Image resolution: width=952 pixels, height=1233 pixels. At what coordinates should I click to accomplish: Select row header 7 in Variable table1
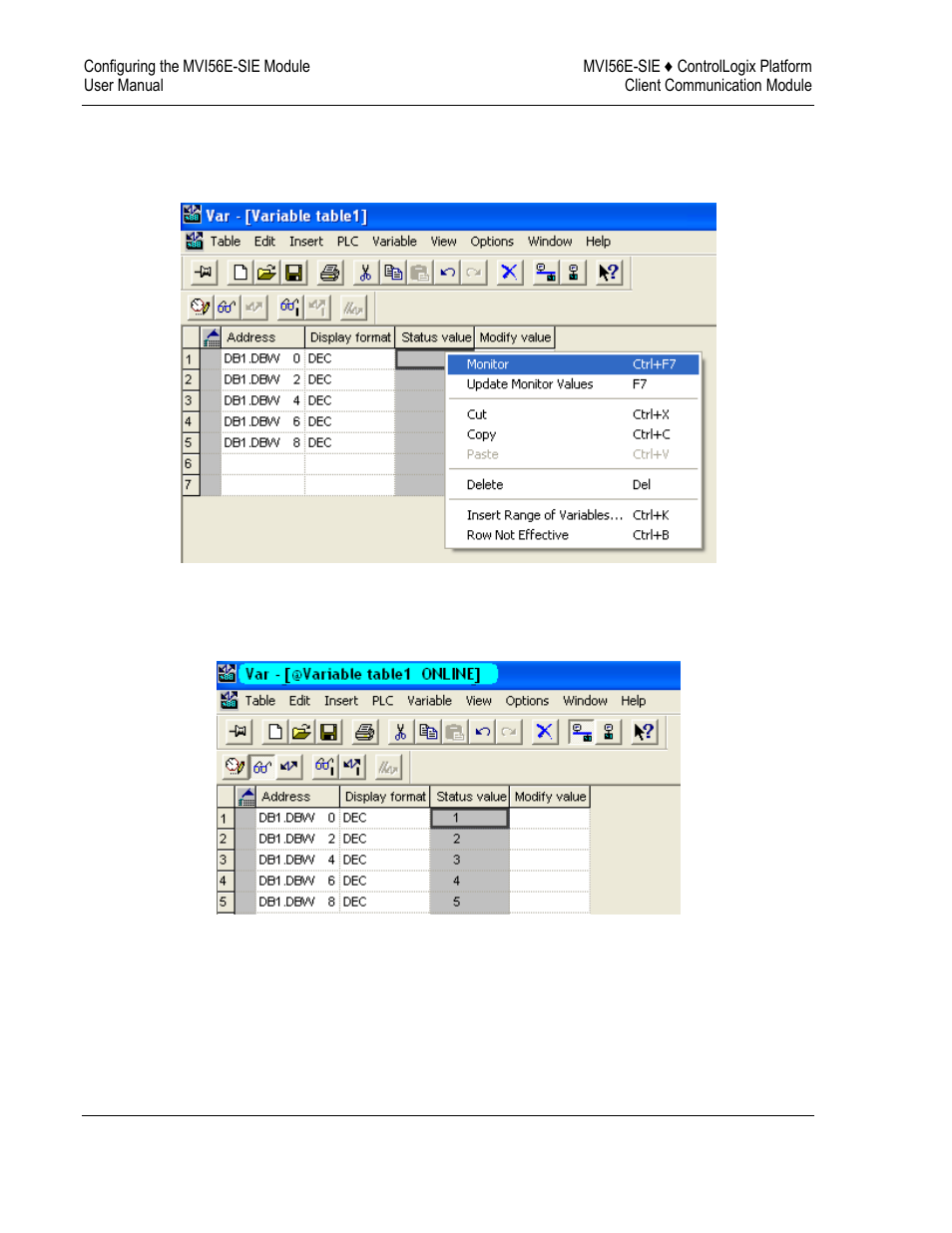tap(190, 485)
